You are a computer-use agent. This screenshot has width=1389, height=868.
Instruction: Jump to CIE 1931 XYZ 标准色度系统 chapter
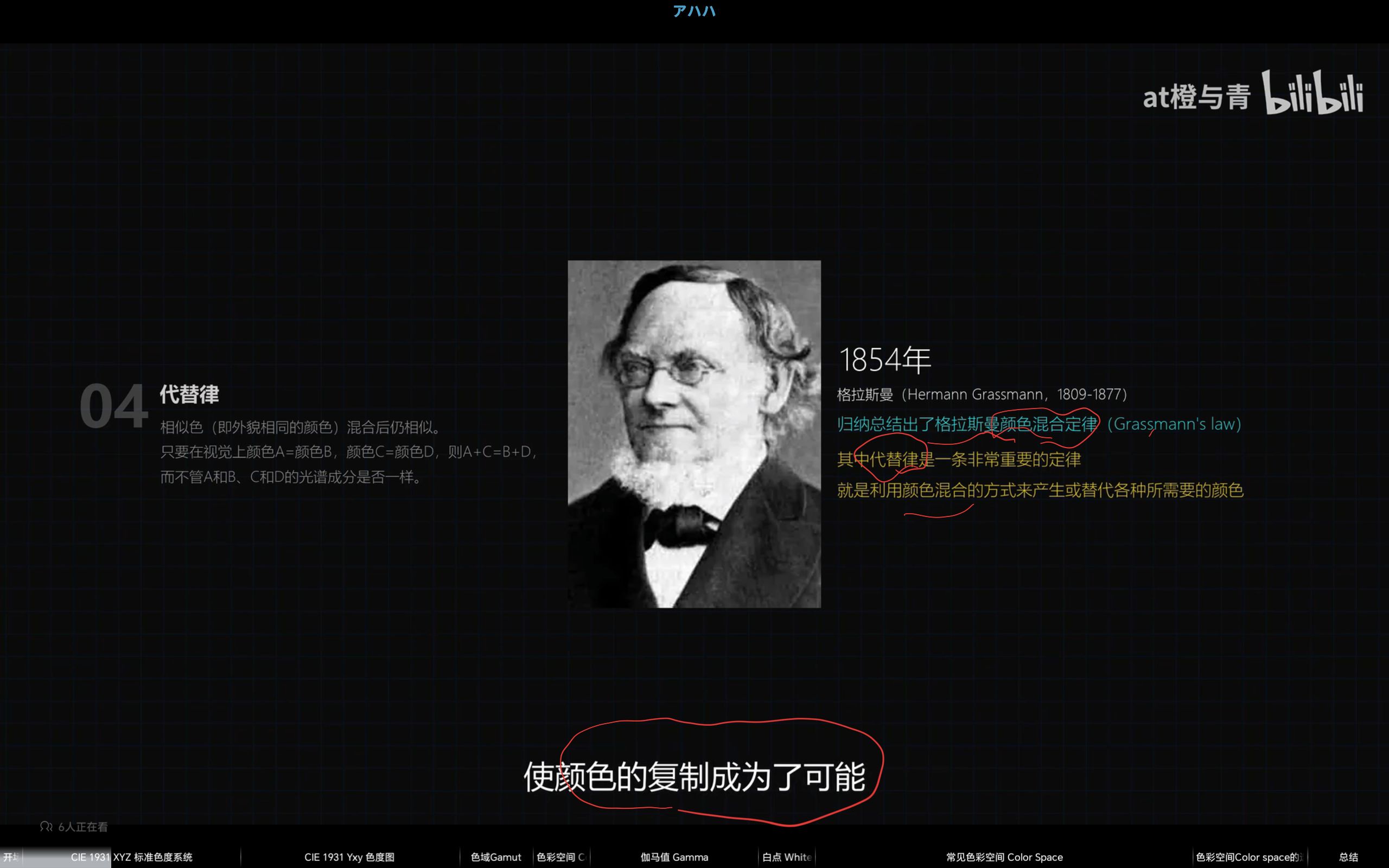click(131, 857)
